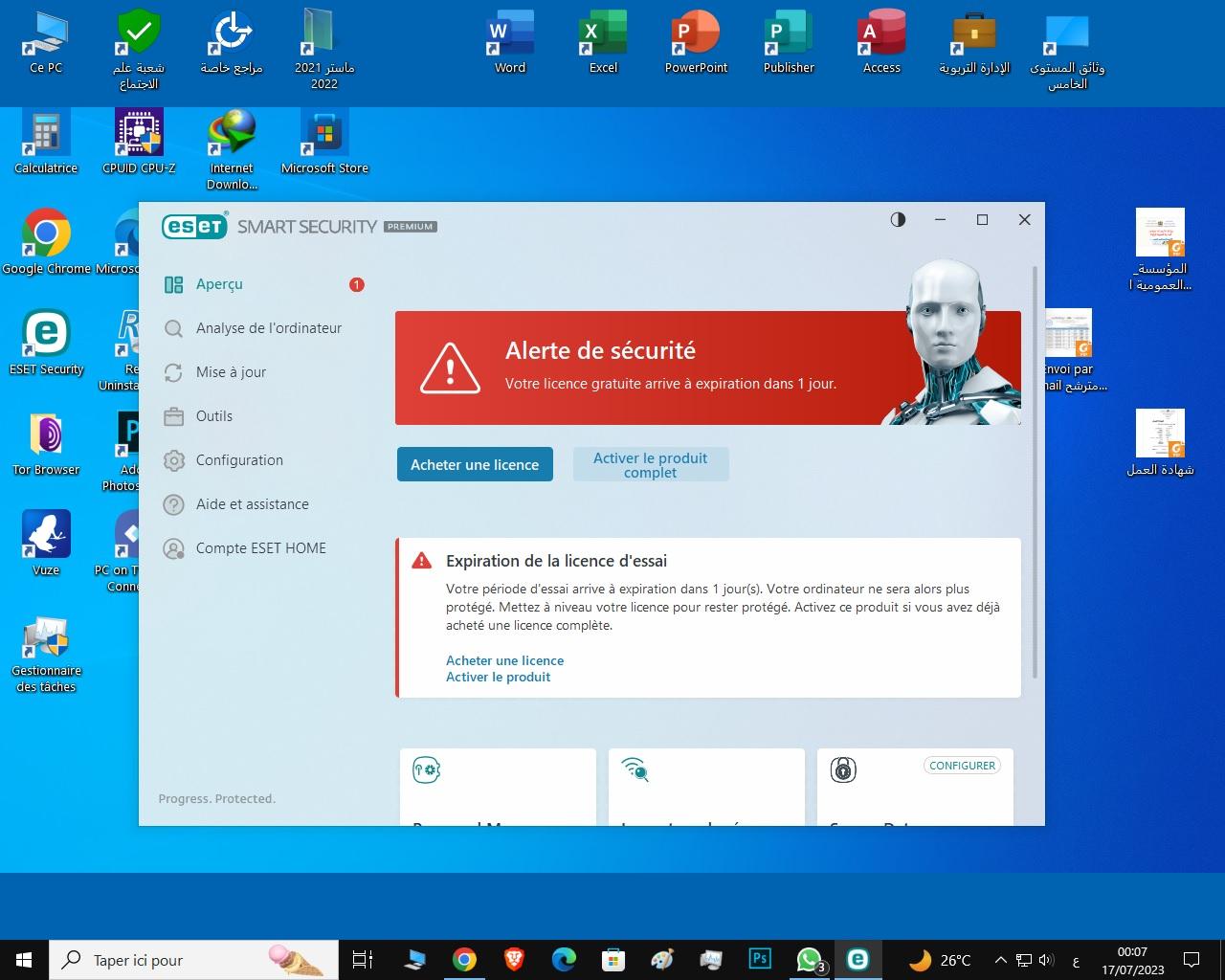Expand the hidden system tray icons chevron
This screenshot has height=980, width=1225.
pyautogui.click(x=1000, y=959)
